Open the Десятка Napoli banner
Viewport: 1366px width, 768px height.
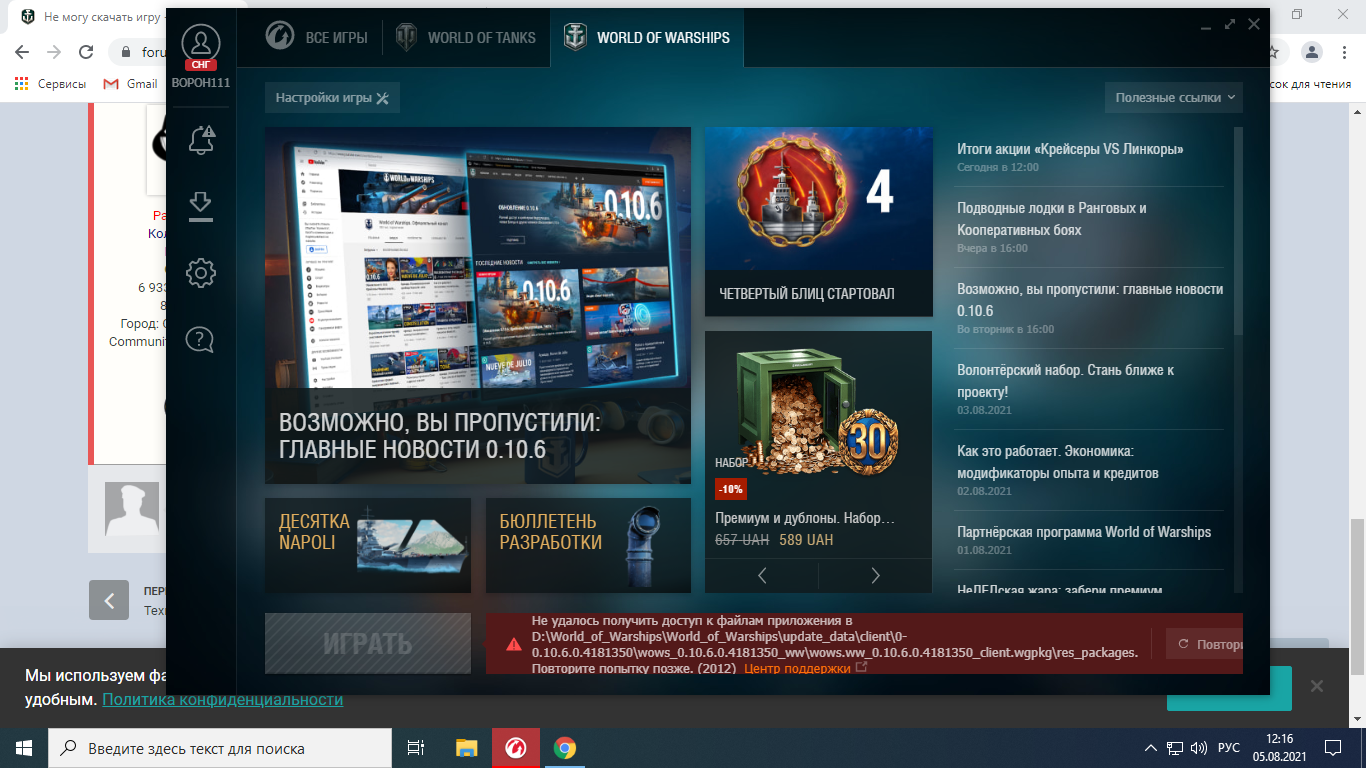click(368, 546)
